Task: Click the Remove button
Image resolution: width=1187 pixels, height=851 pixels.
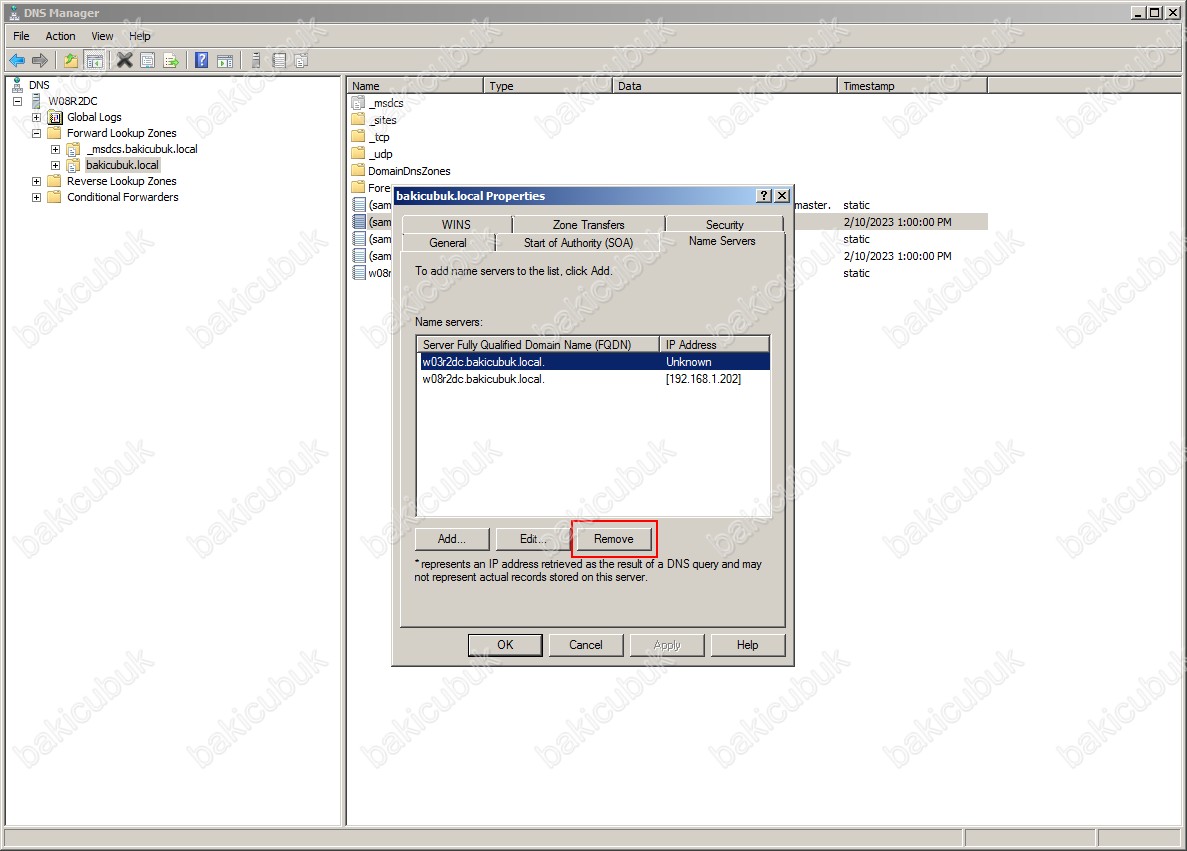Action: click(x=613, y=539)
